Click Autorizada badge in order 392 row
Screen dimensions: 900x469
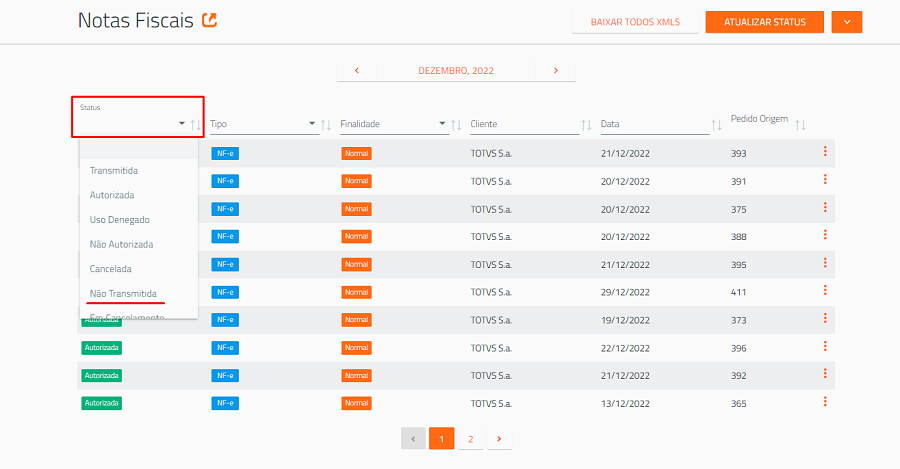point(102,375)
